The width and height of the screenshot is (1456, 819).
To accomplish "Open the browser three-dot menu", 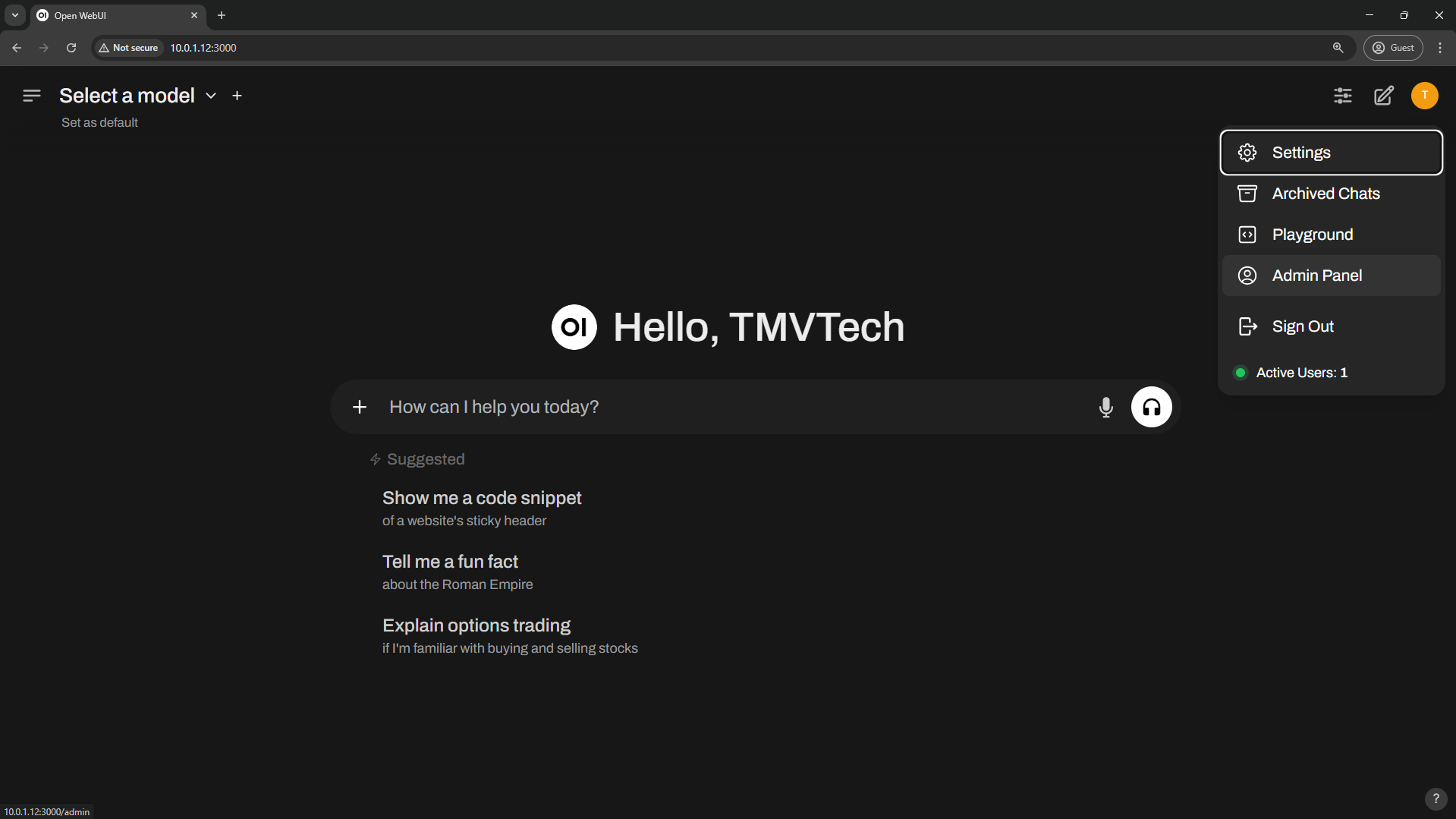I will 1440,47.
